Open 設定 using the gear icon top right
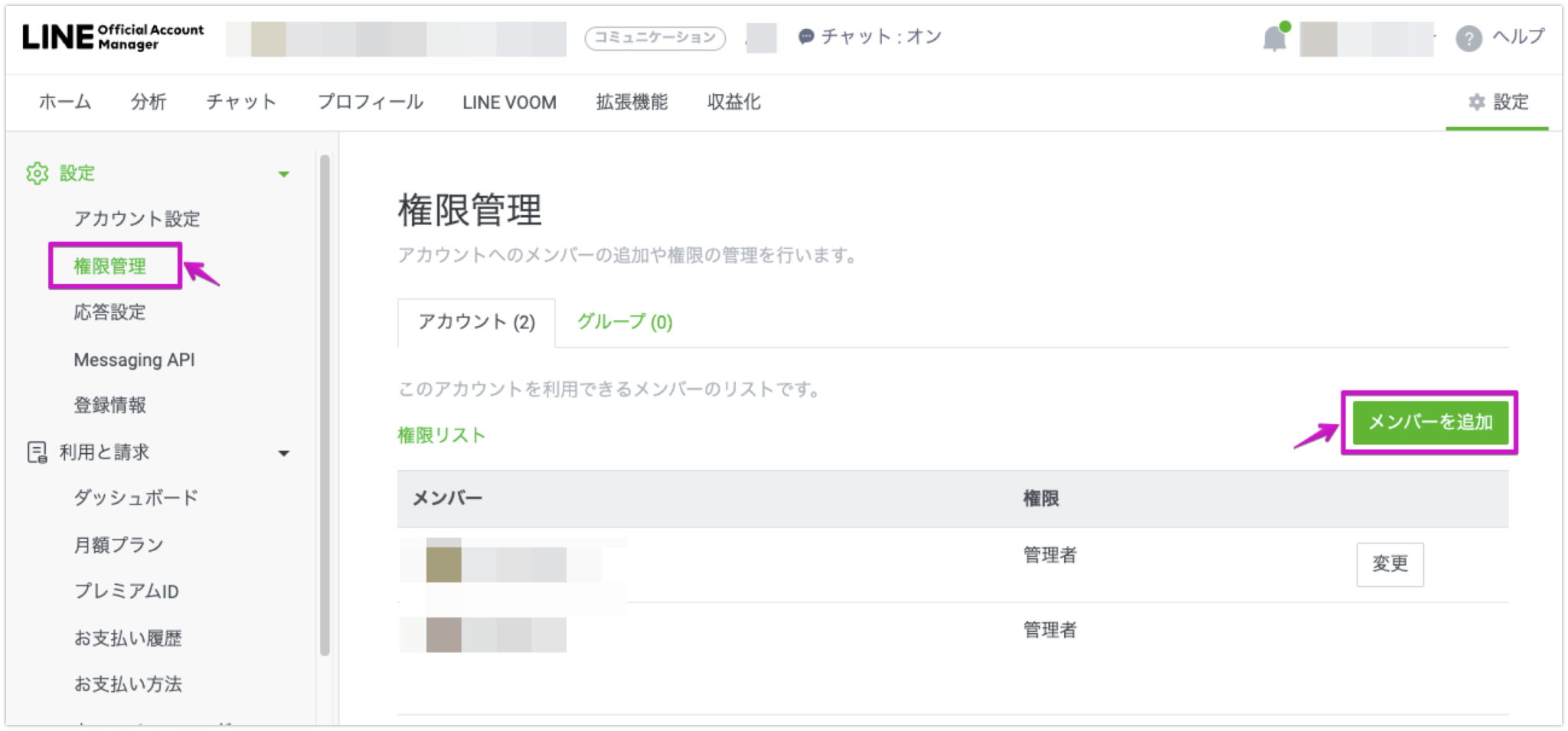1568x731 pixels. pyautogui.click(x=1476, y=102)
